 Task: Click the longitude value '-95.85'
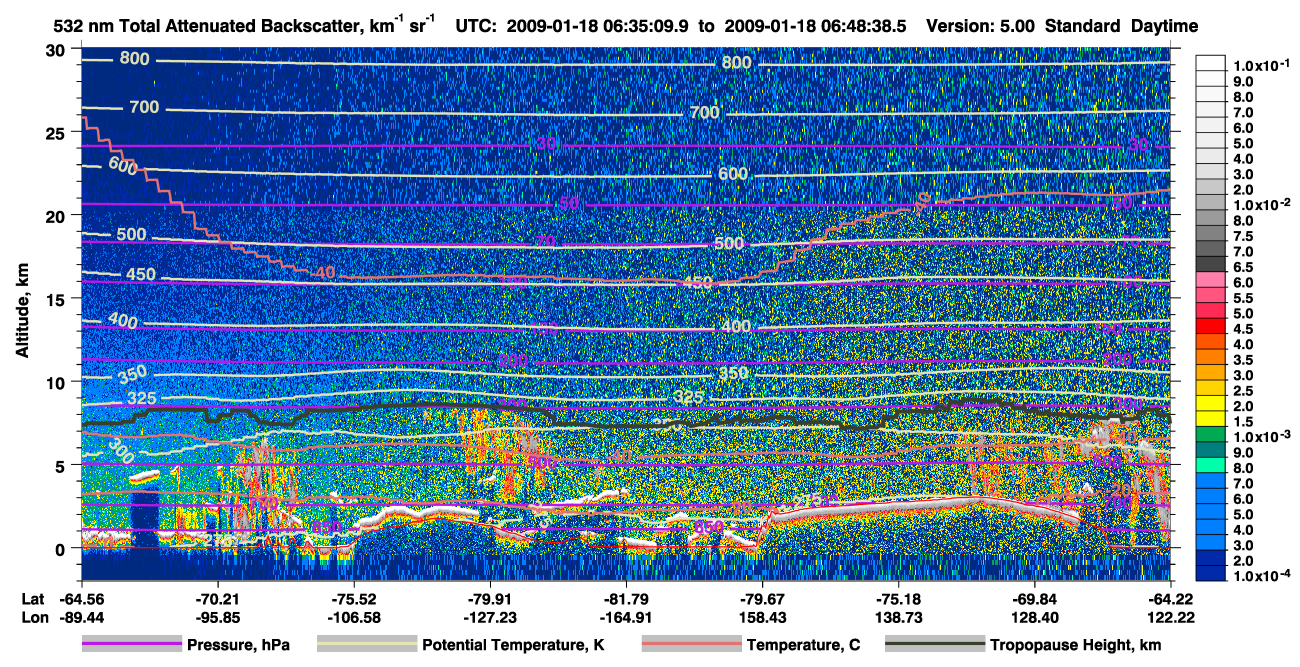coord(218,617)
